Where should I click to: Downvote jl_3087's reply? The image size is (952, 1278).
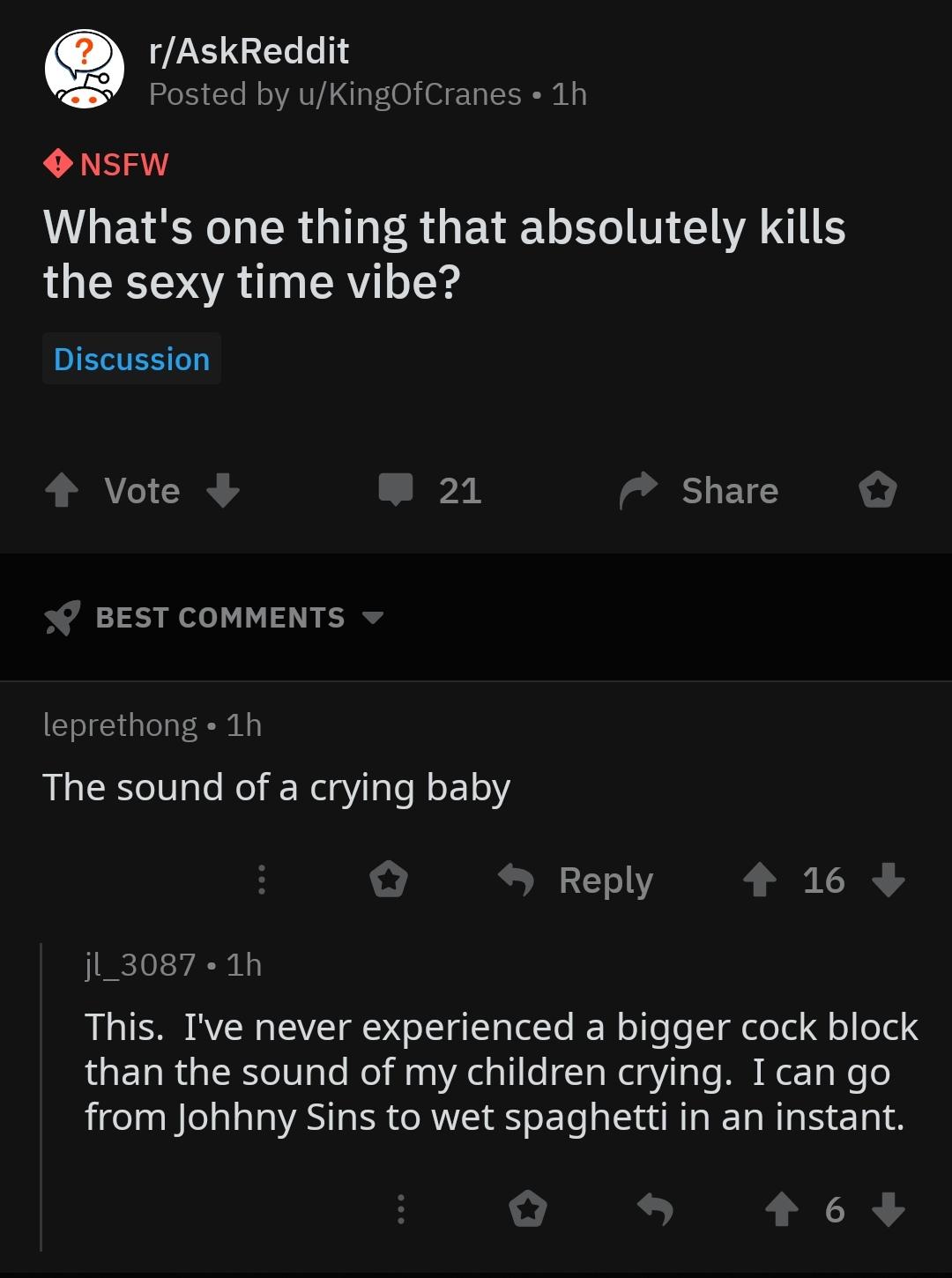tap(888, 1209)
